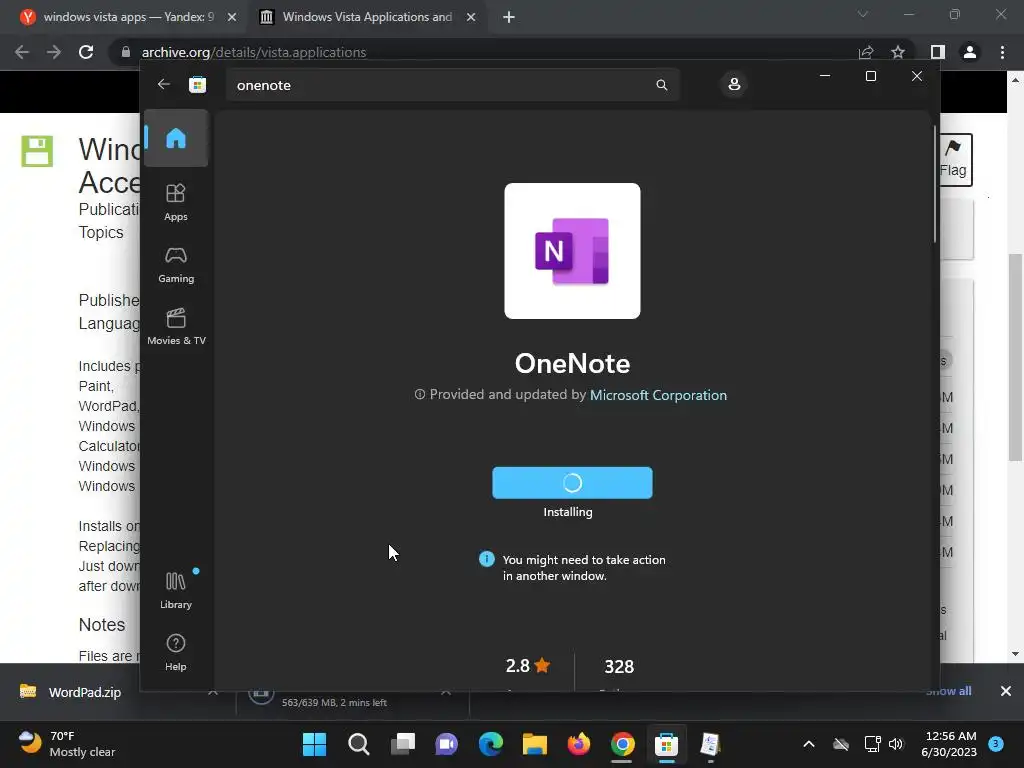Open File Explorer from taskbar

(x=534, y=744)
